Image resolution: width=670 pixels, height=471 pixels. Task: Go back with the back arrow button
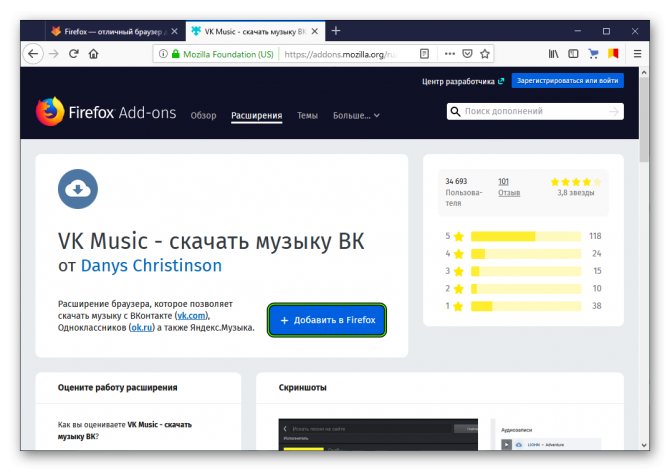pyautogui.click(x=33, y=54)
